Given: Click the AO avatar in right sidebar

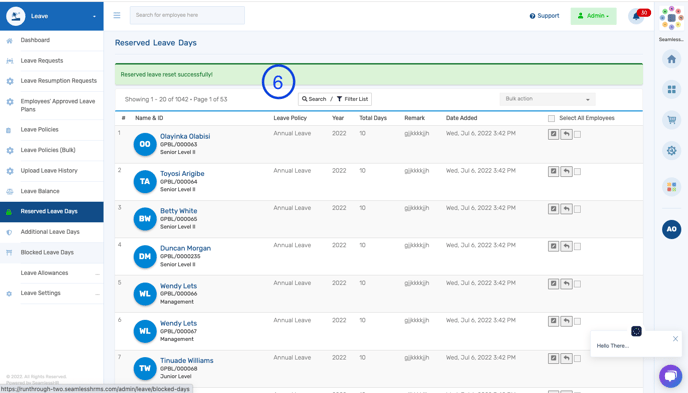Looking at the screenshot, I should coord(671,229).
